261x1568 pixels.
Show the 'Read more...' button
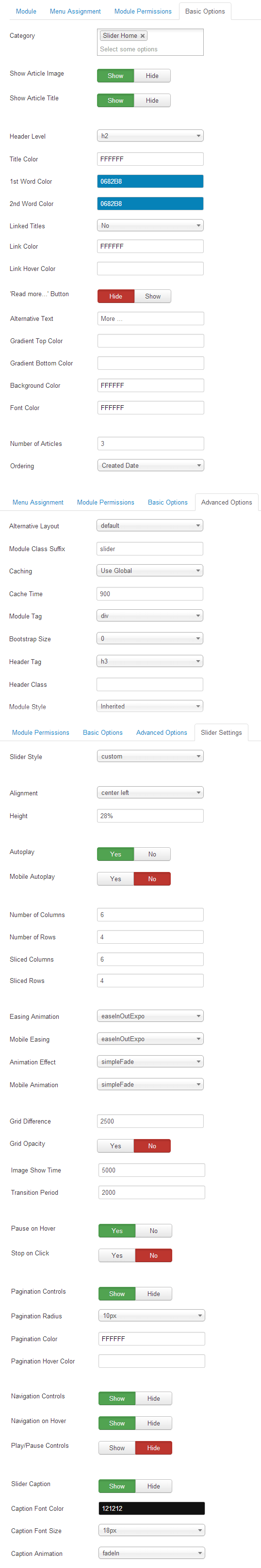point(152,297)
